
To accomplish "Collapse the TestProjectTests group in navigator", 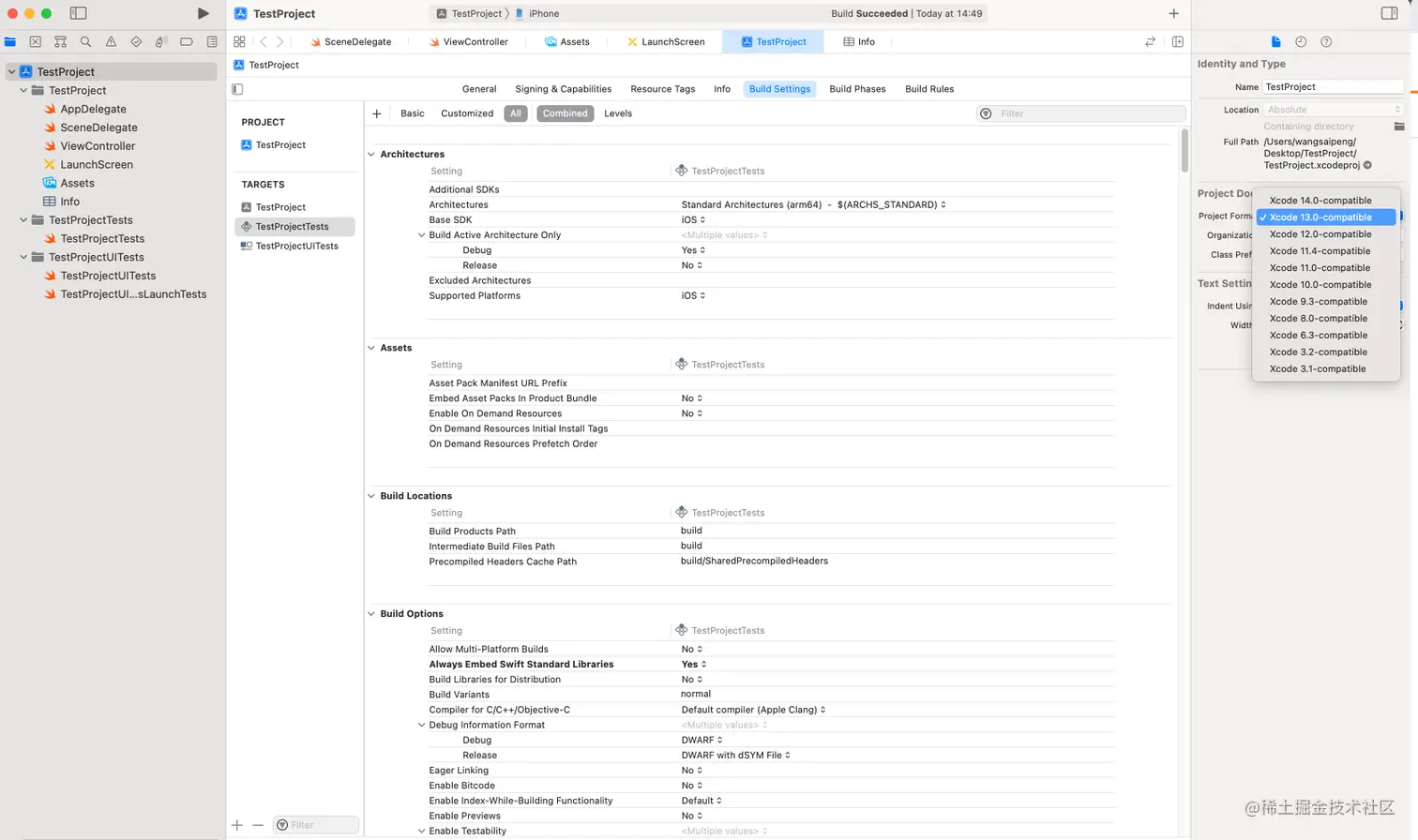I will click(x=23, y=220).
